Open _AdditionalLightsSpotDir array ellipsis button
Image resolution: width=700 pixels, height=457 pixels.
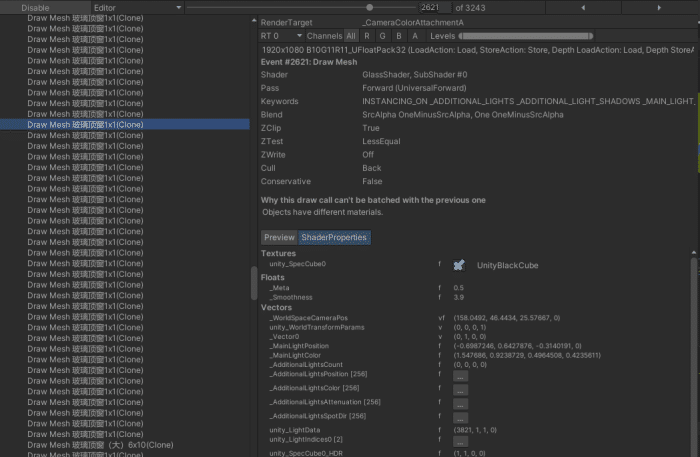pyautogui.click(x=460, y=418)
